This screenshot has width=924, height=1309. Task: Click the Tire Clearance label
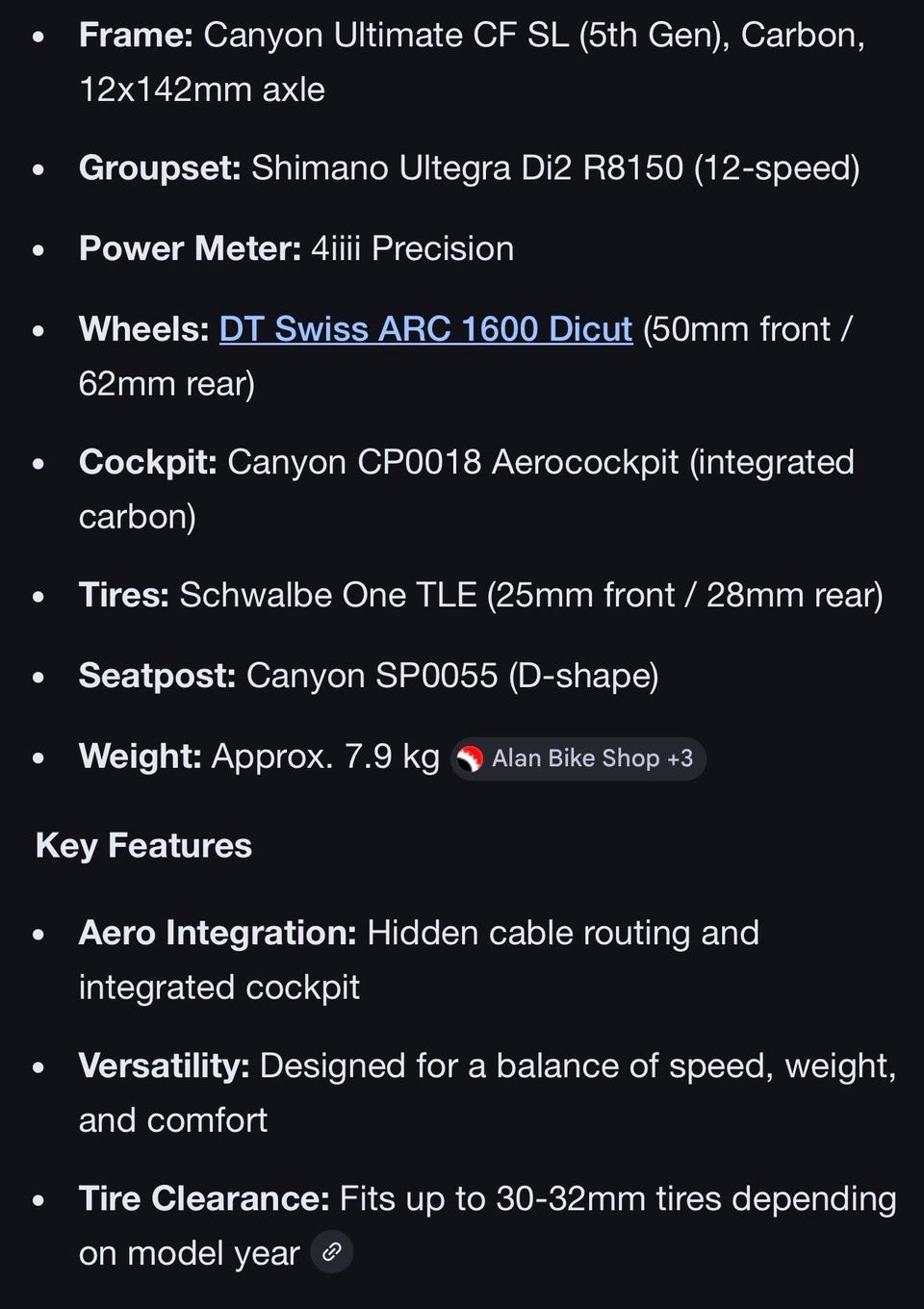click(204, 1198)
